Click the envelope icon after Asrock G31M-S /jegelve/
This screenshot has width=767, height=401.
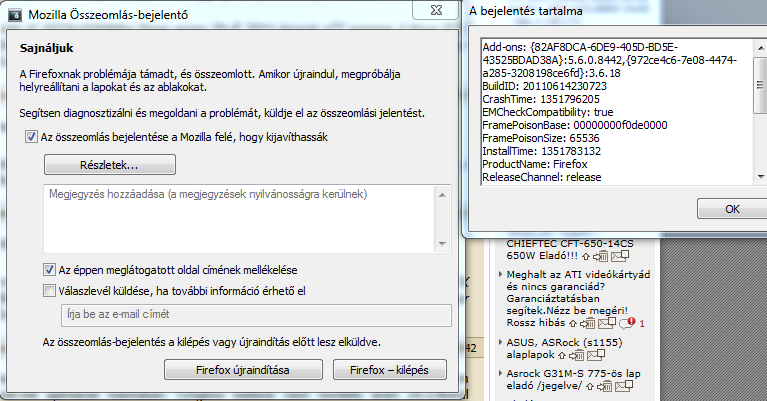click(x=624, y=386)
